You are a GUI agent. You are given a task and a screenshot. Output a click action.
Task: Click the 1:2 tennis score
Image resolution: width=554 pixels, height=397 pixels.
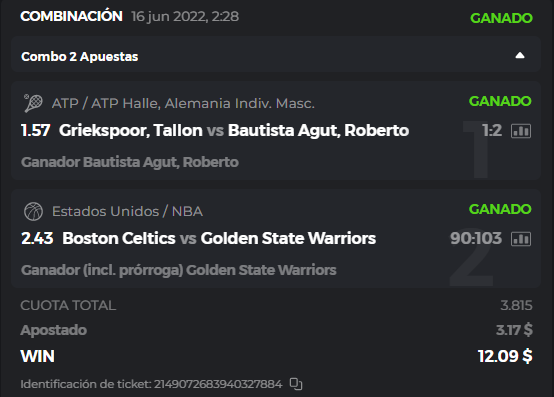point(492,130)
